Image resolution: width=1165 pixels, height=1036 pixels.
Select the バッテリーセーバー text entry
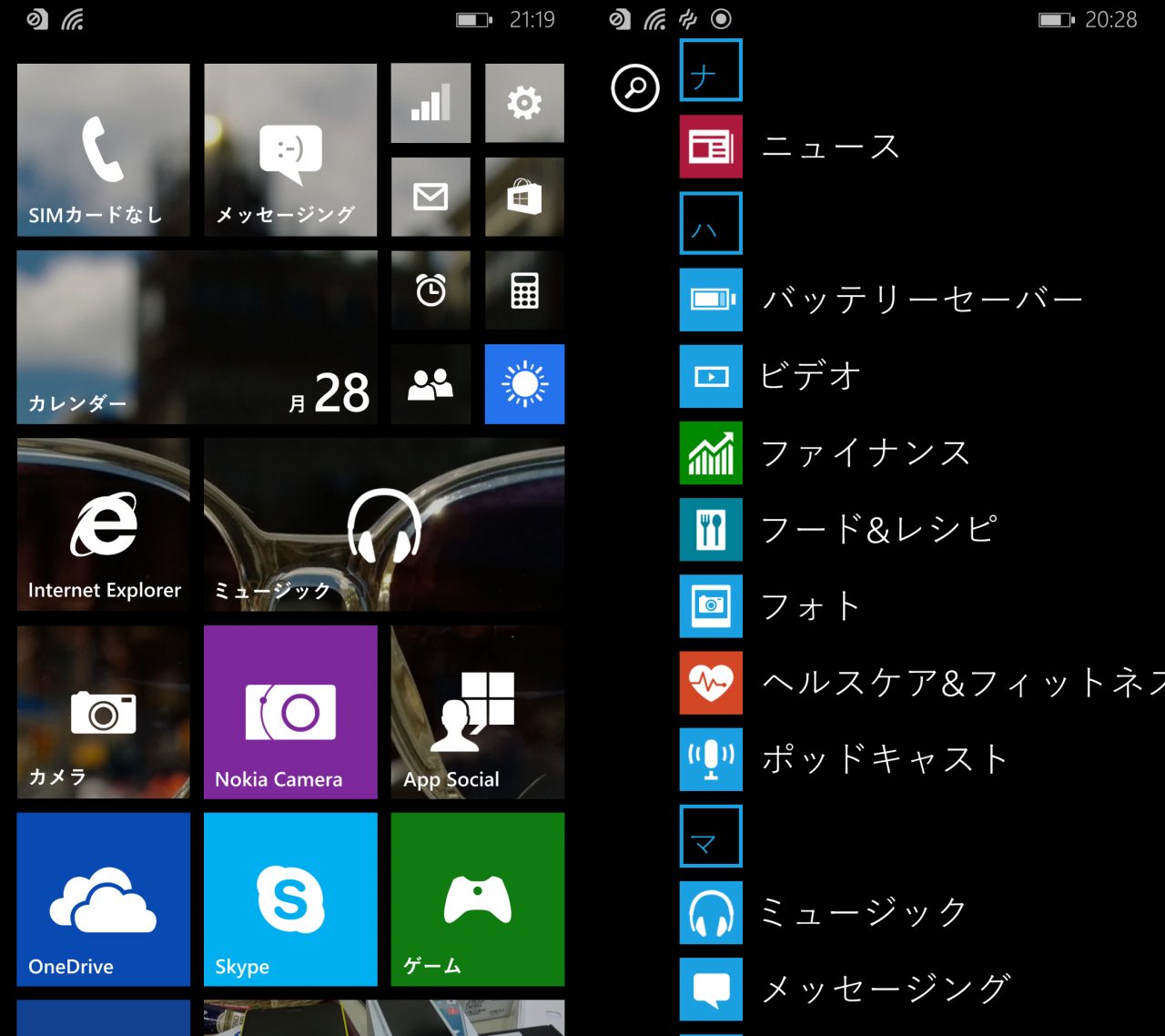tap(922, 299)
